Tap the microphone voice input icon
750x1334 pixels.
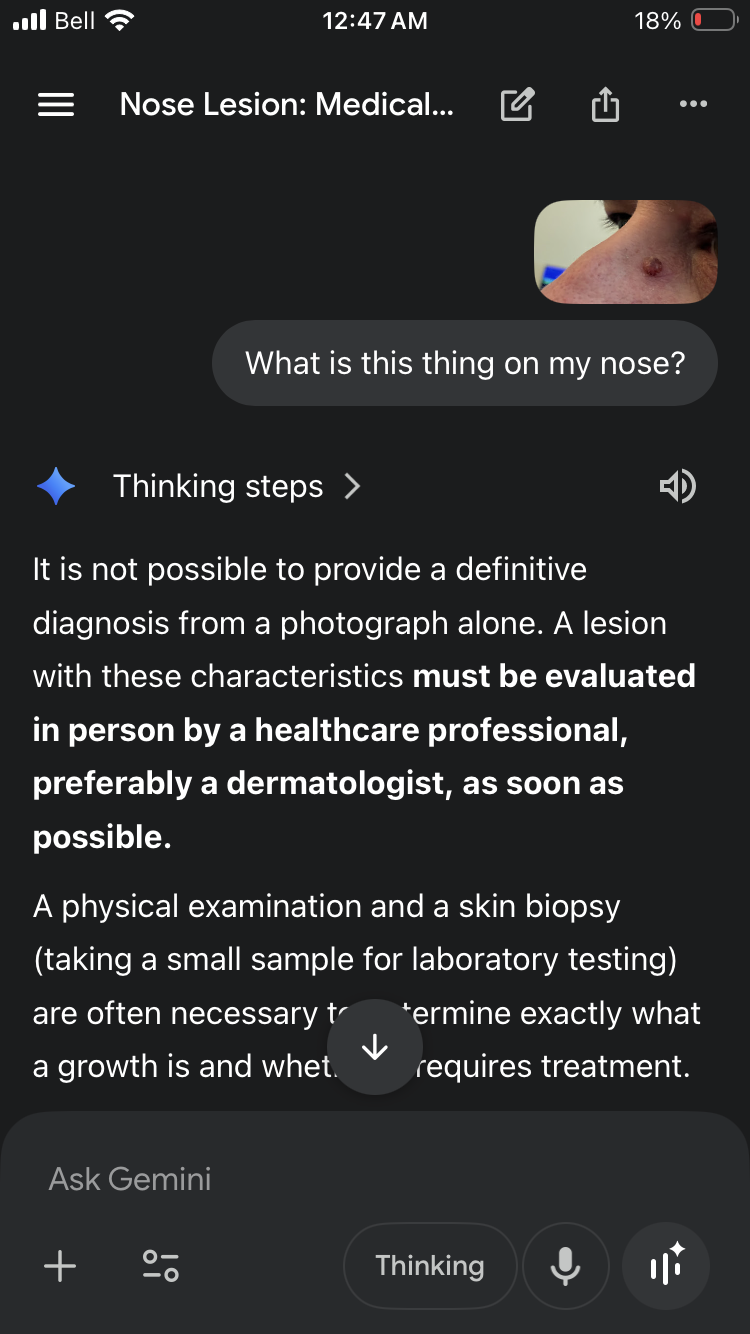[565, 1266]
